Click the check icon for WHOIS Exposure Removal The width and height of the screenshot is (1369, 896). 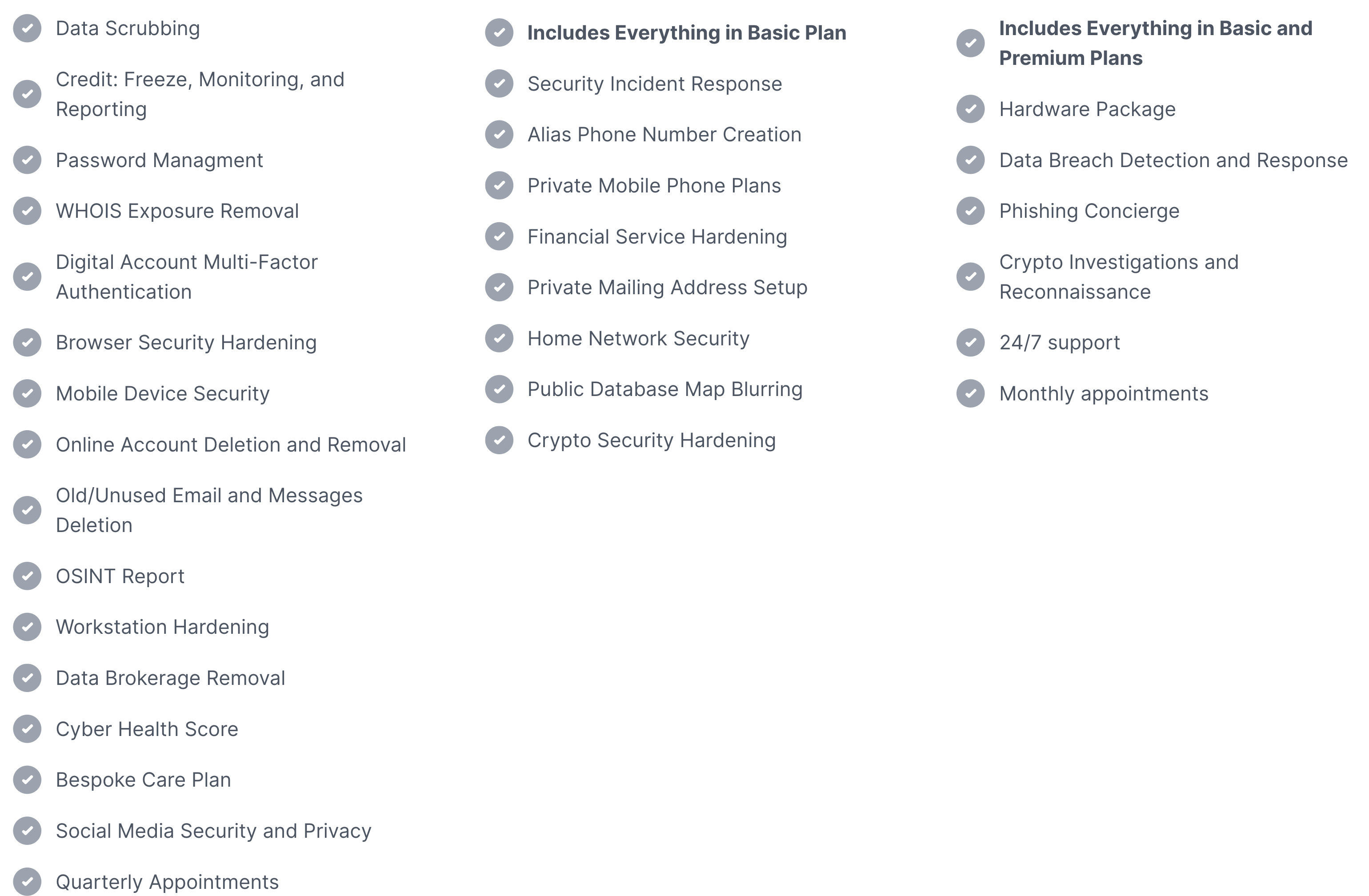tap(28, 211)
